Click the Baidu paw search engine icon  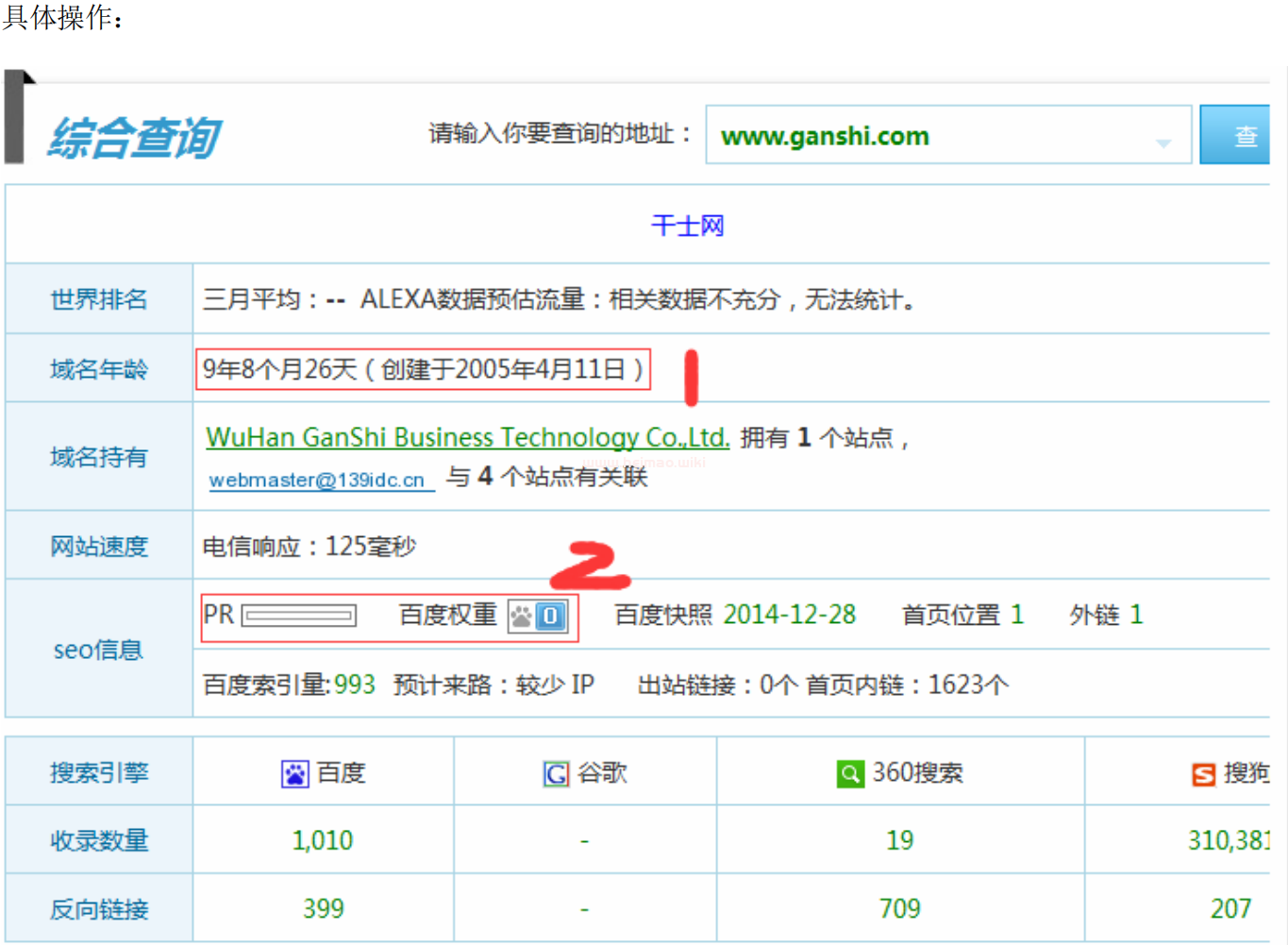tap(295, 774)
